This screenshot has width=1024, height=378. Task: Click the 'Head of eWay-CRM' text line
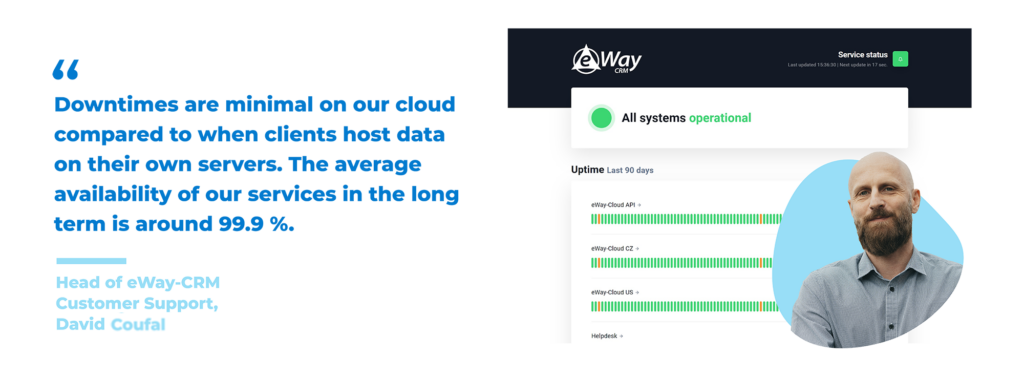point(138,283)
